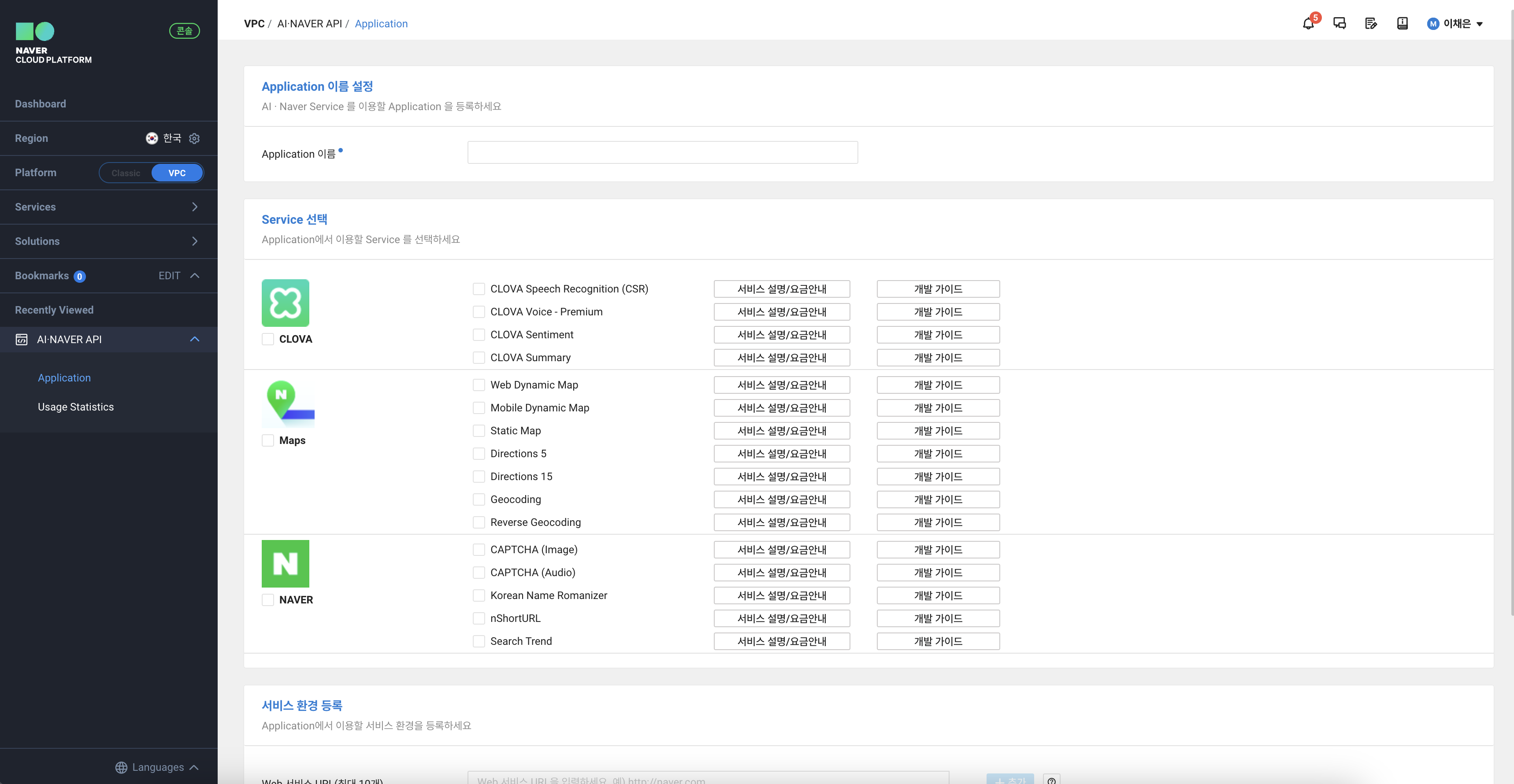Open the chat support icon in header

1340,23
